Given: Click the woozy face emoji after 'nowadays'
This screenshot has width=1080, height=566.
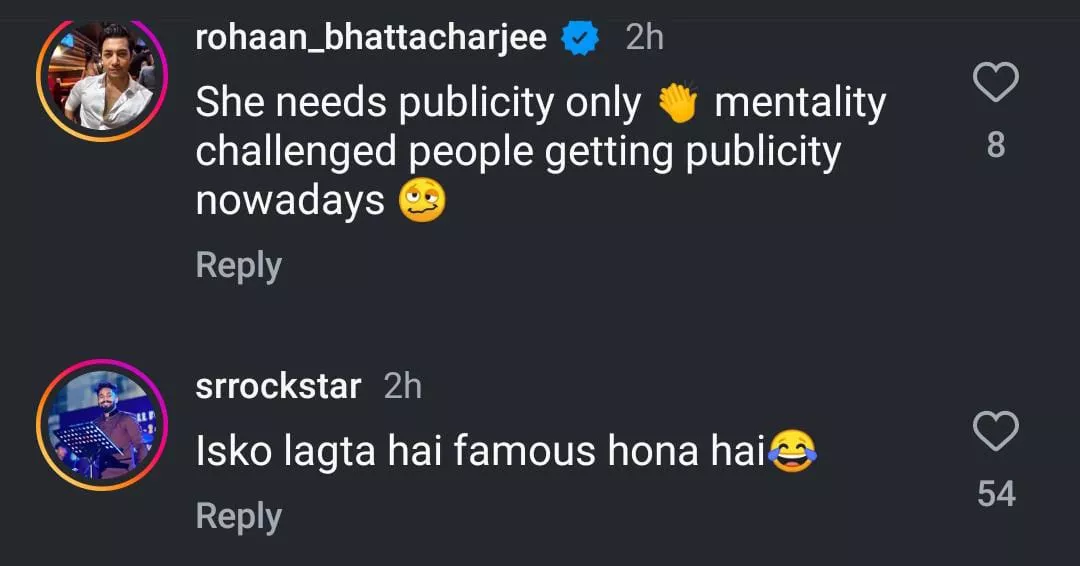Looking at the screenshot, I should coord(421,201).
